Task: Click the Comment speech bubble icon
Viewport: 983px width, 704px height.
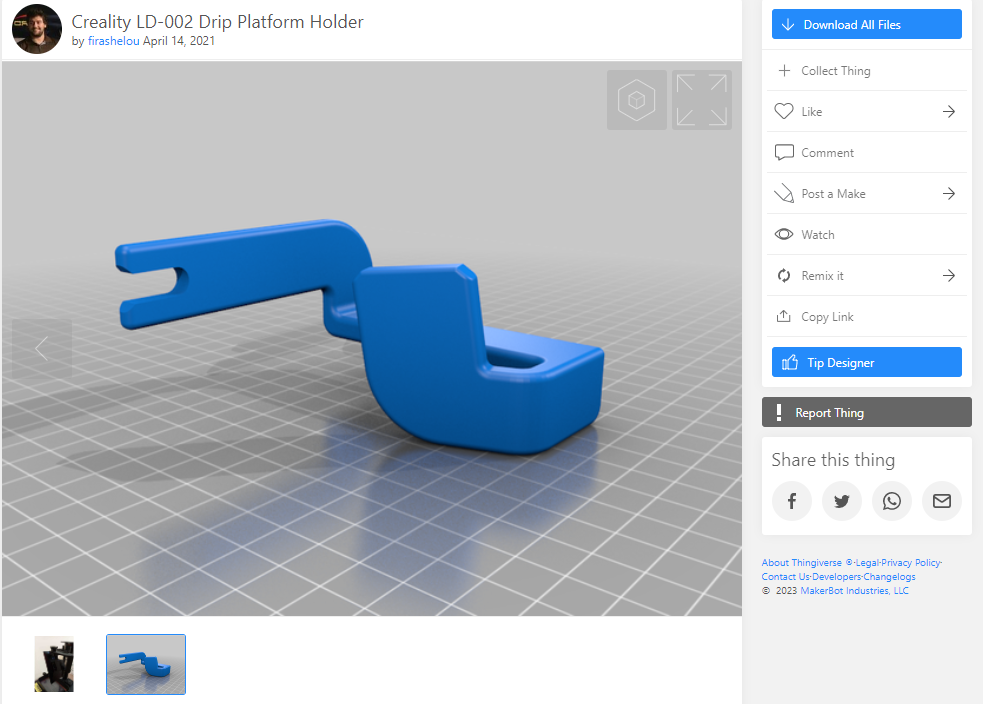Action: point(784,153)
